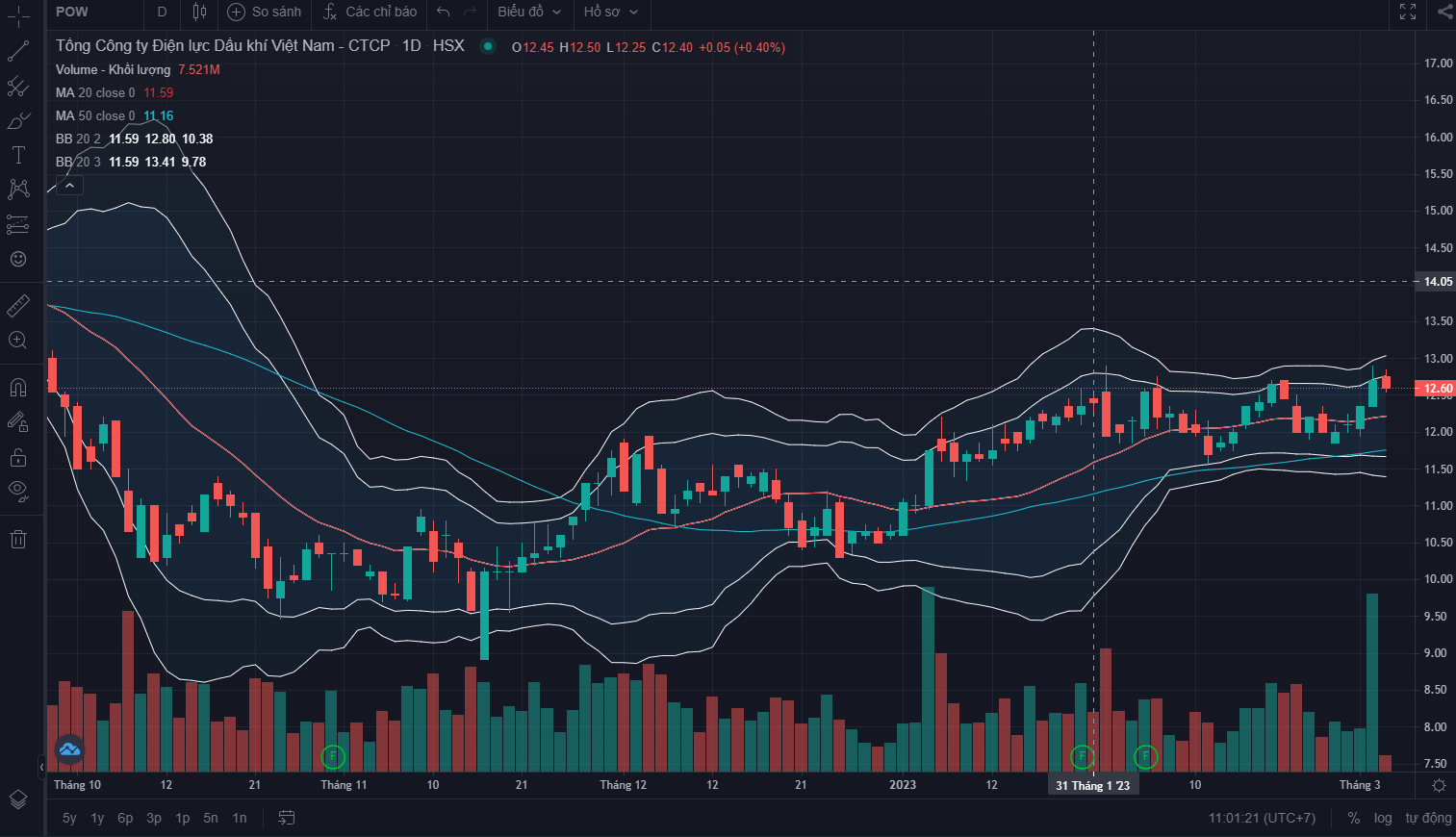This screenshot has width=1456, height=837.
Task: Click So sánh to compare symbols
Action: [x=265, y=12]
